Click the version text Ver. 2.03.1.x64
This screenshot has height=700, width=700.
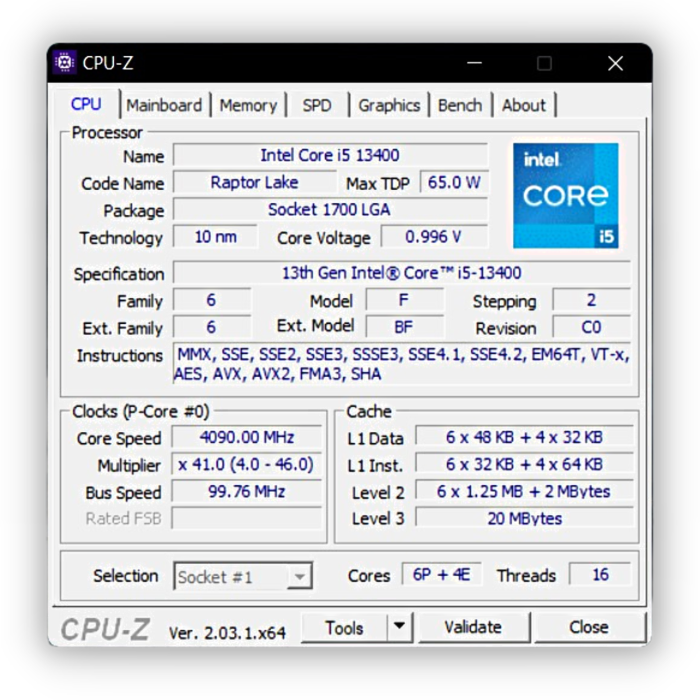pos(227,633)
